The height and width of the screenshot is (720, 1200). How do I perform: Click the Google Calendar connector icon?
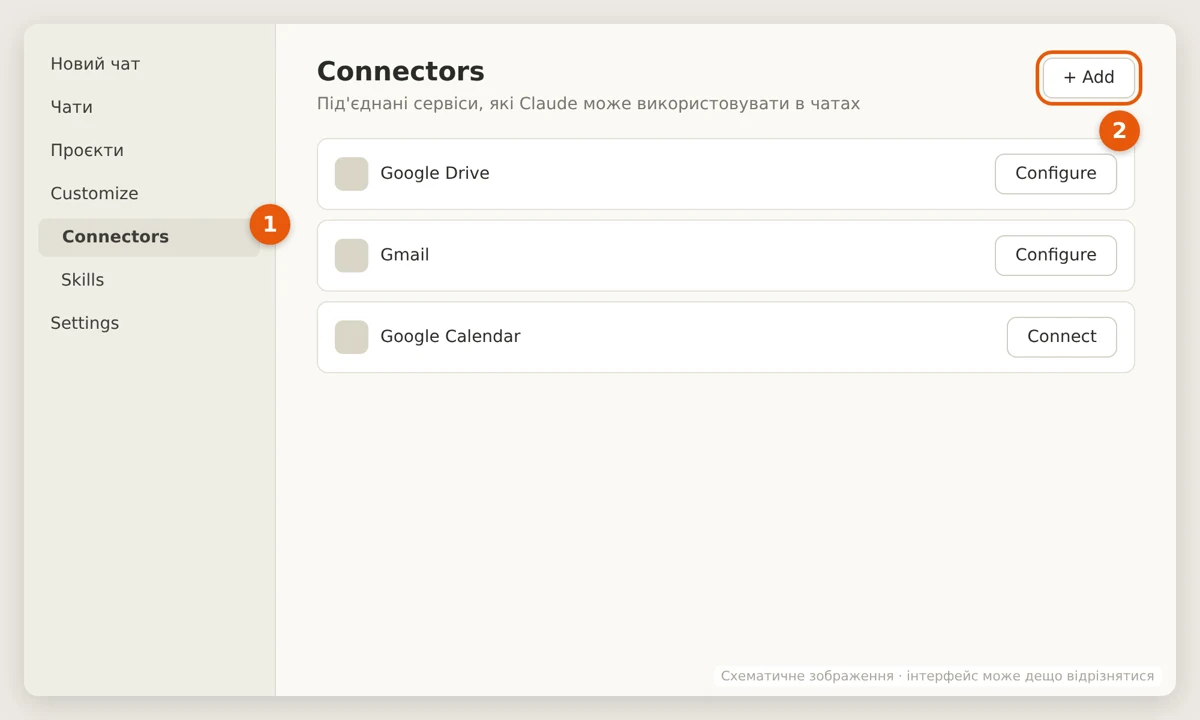(351, 337)
